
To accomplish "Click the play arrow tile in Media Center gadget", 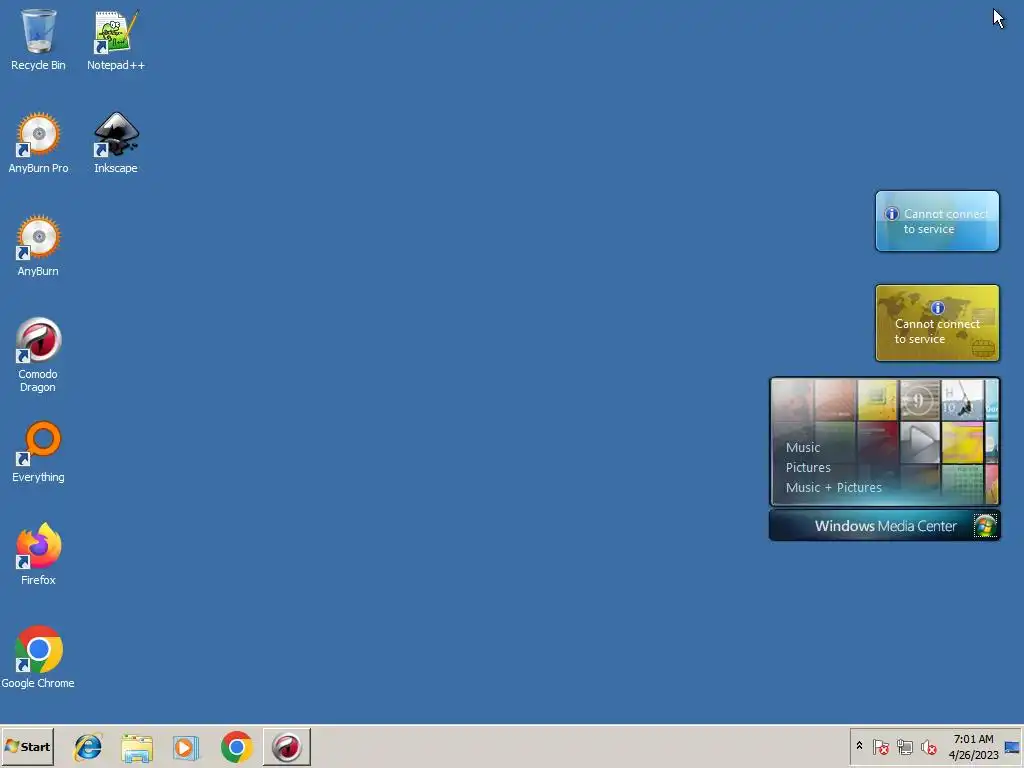I will tap(920, 442).
